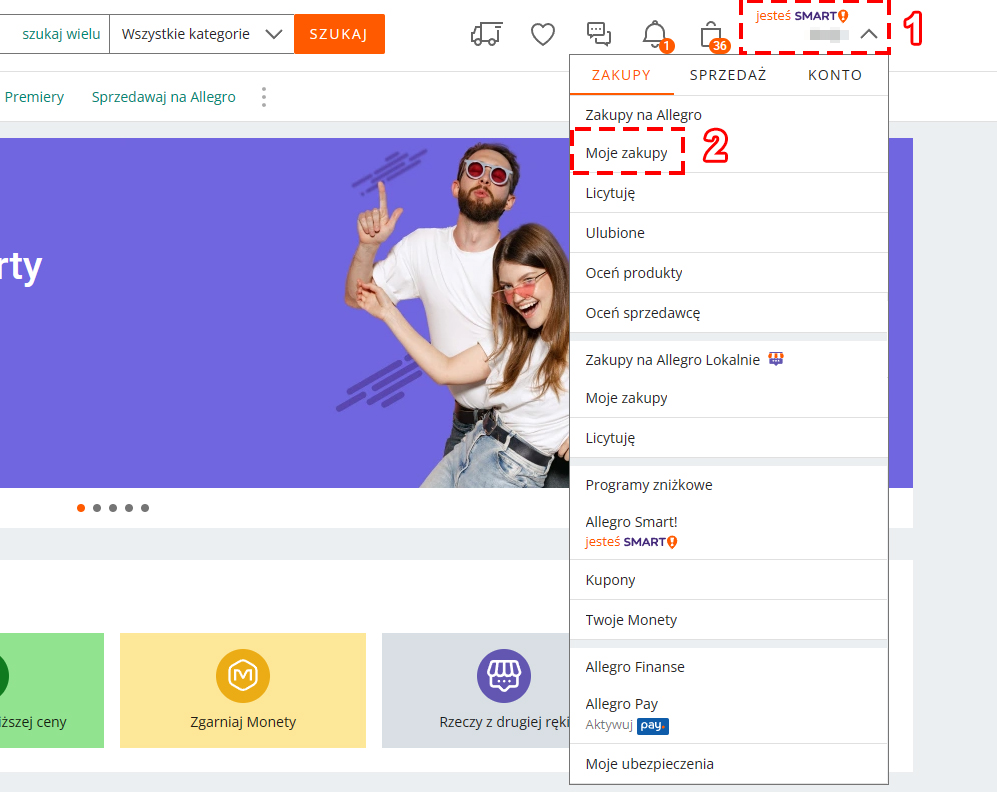This screenshot has width=997, height=792.
Task: Click the three-dot more menu icon
Action: tap(264, 97)
